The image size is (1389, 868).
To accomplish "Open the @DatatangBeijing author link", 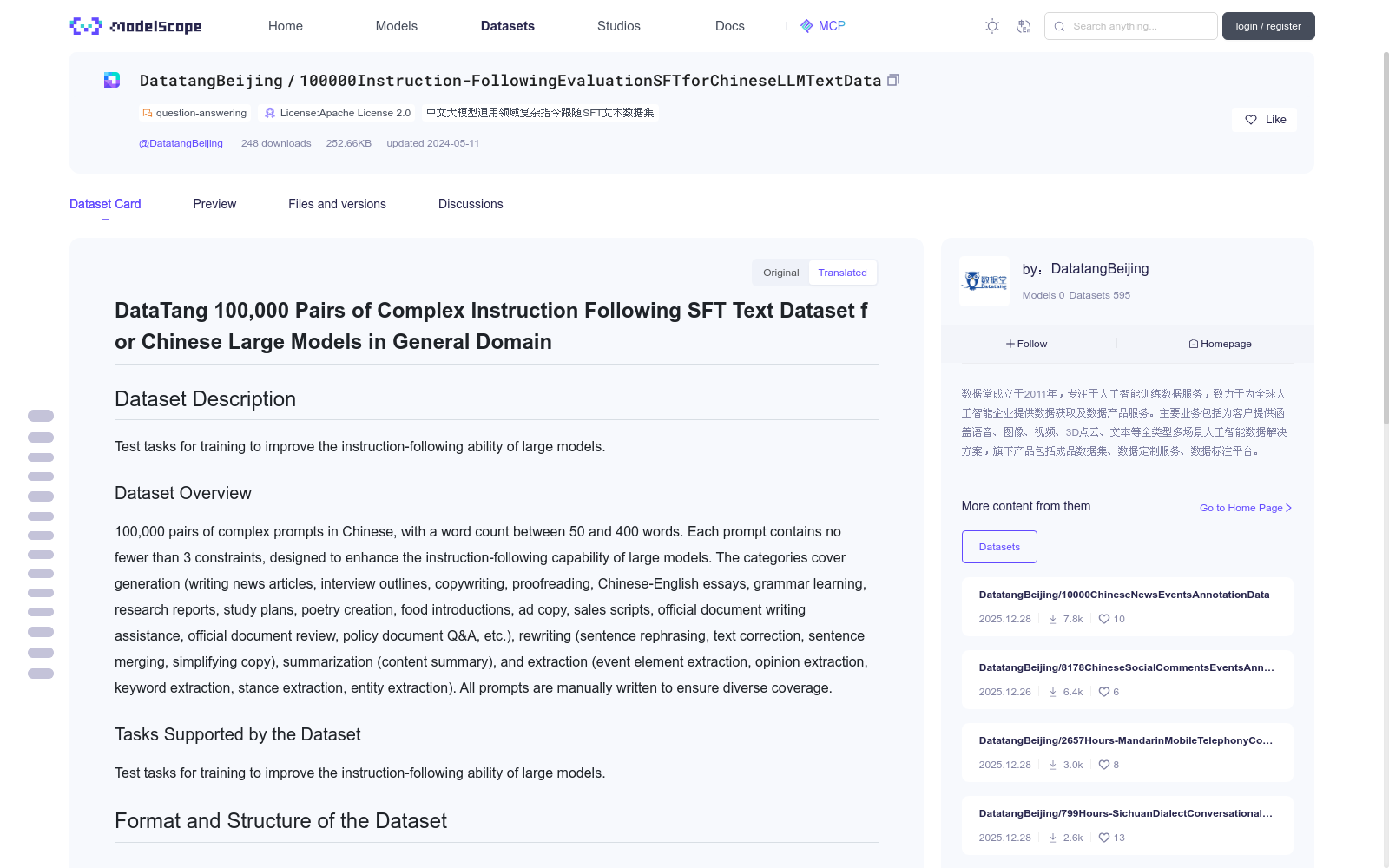I will pyautogui.click(x=181, y=143).
